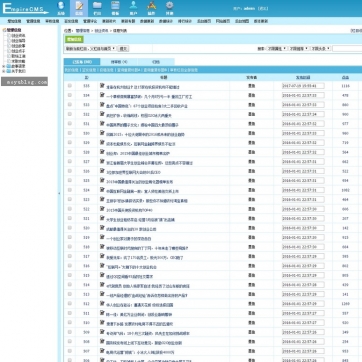Click the edit icon in row ID 519
This screenshot has width=362, height=362.
point(102,237)
